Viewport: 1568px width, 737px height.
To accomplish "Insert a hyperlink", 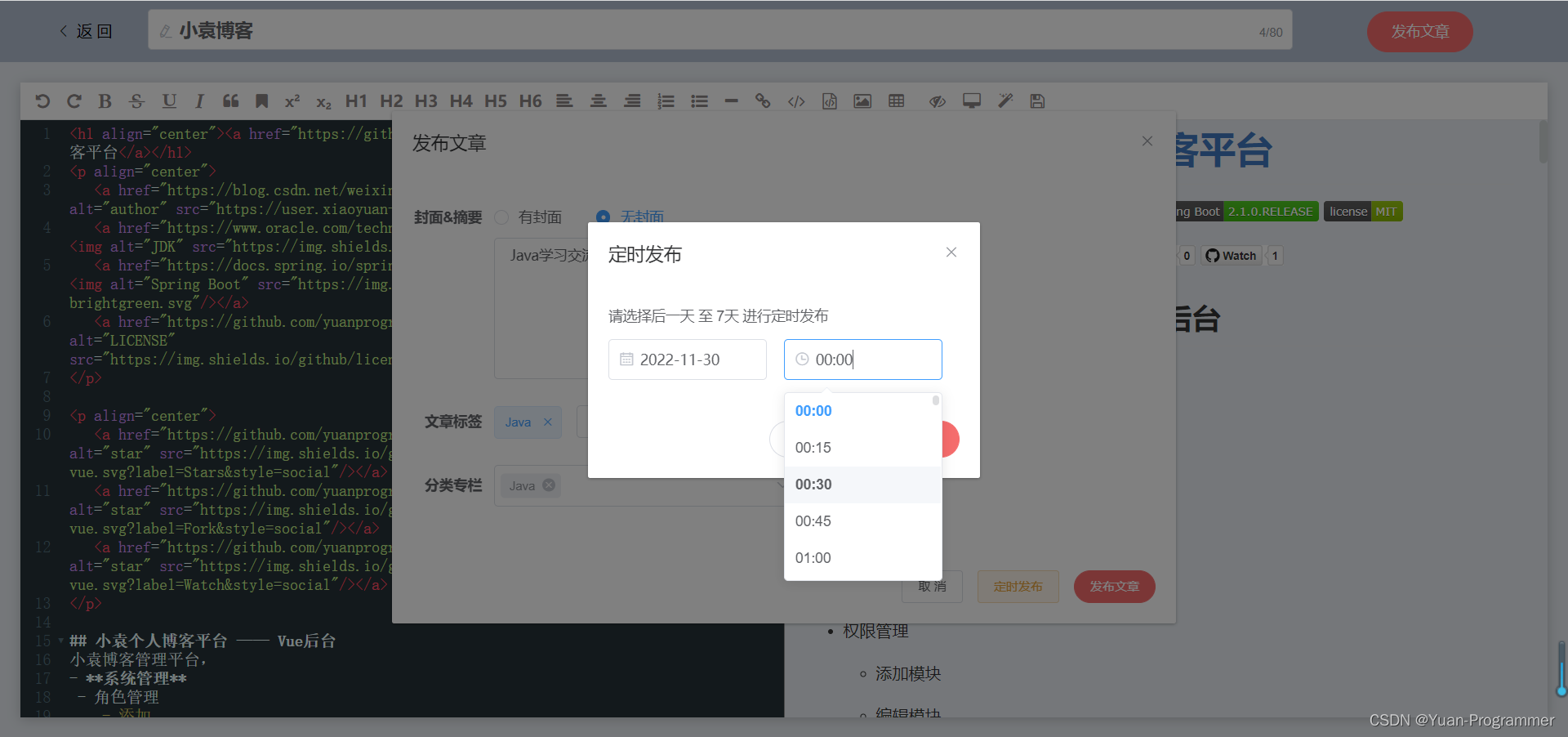I will pos(763,101).
